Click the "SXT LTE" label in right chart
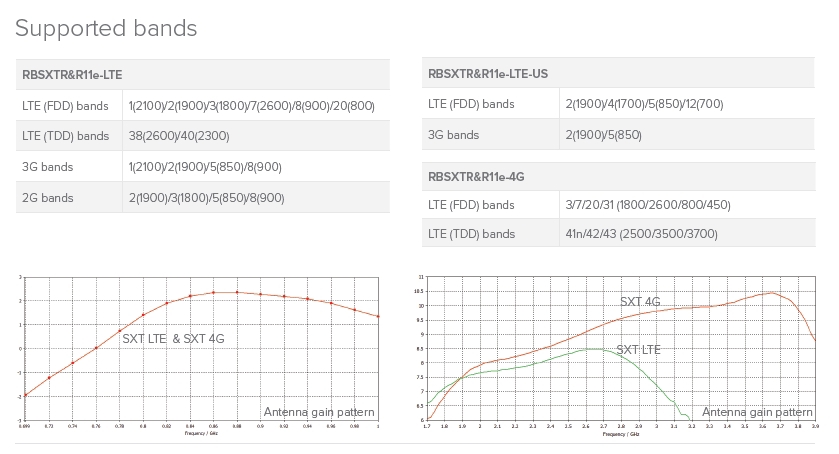Viewport: 839px width, 454px height. (x=638, y=349)
